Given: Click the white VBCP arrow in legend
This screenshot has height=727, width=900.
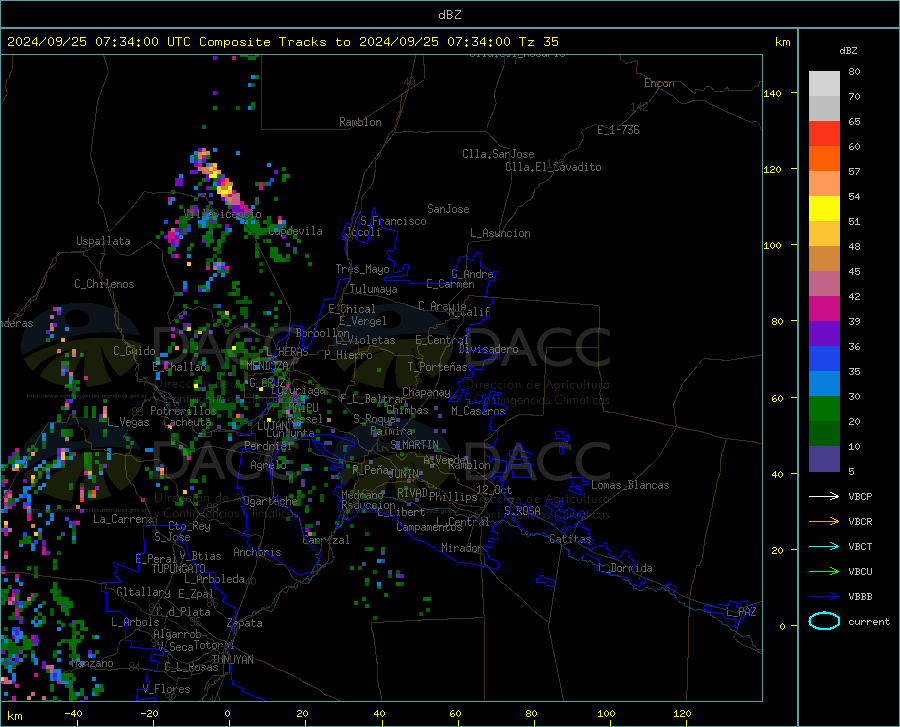Looking at the screenshot, I should pyautogui.click(x=824, y=496).
